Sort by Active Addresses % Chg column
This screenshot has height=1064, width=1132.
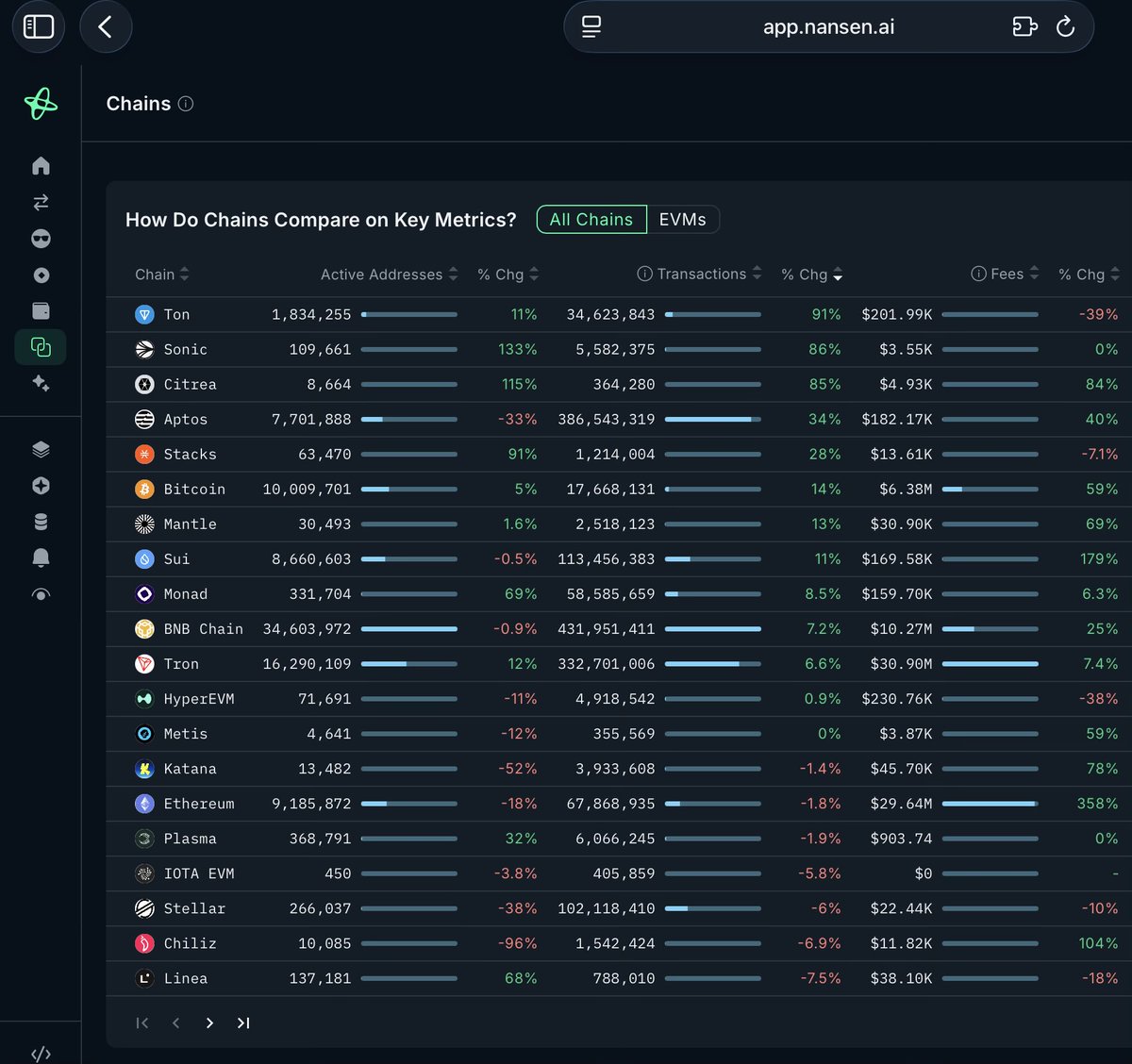(x=508, y=274)
